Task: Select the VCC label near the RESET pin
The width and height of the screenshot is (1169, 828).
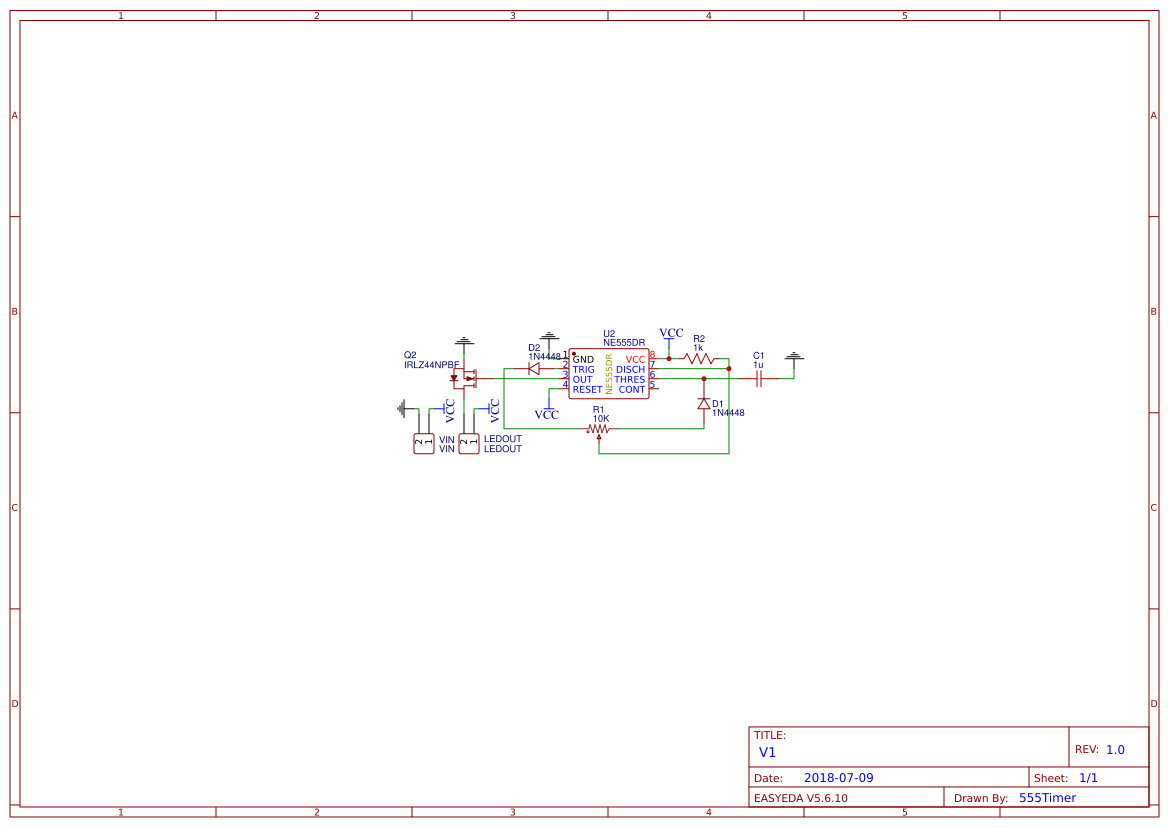Action: (x=547, y=414)
